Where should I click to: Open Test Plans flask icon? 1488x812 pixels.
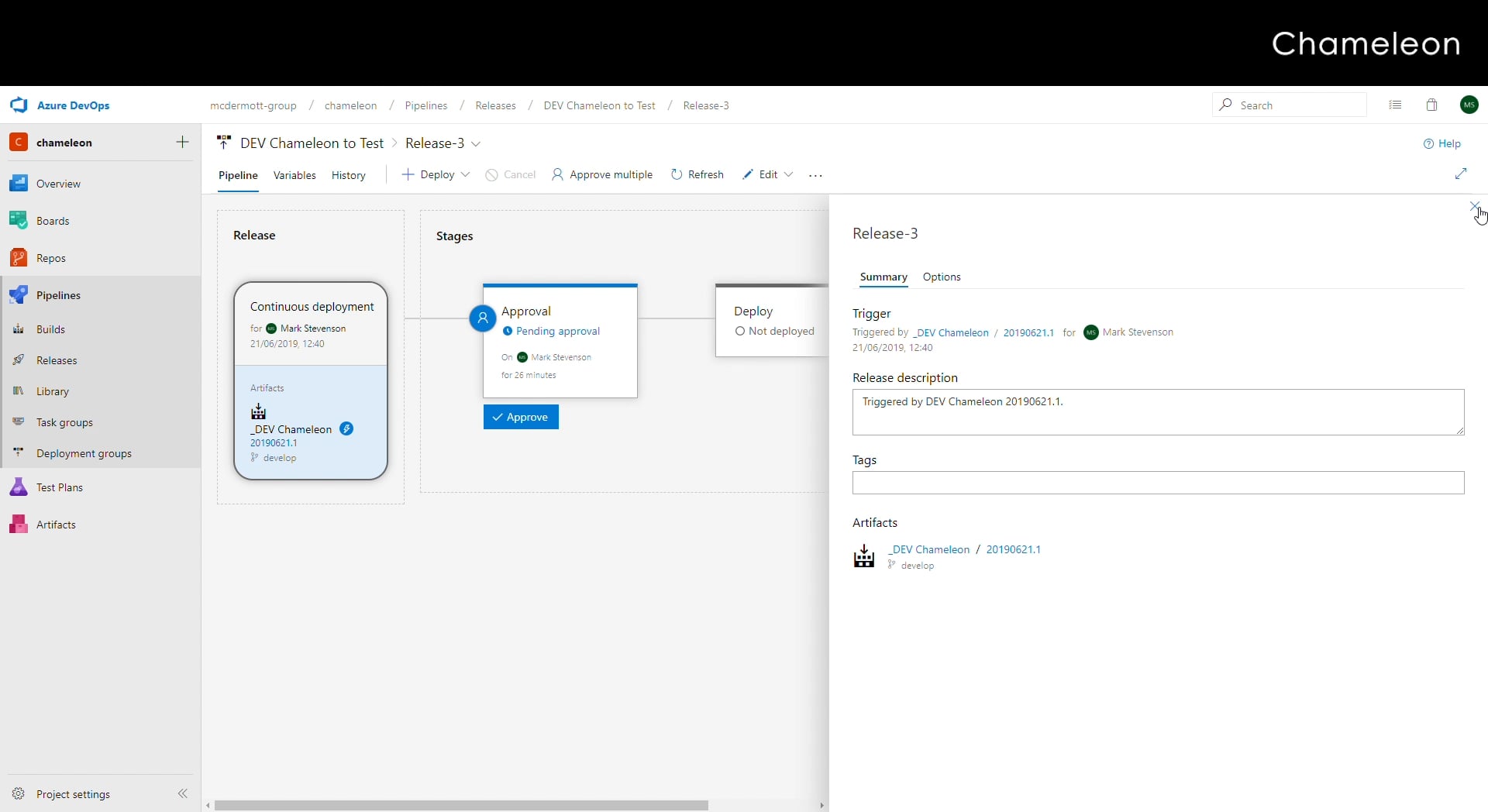[19, 487]
